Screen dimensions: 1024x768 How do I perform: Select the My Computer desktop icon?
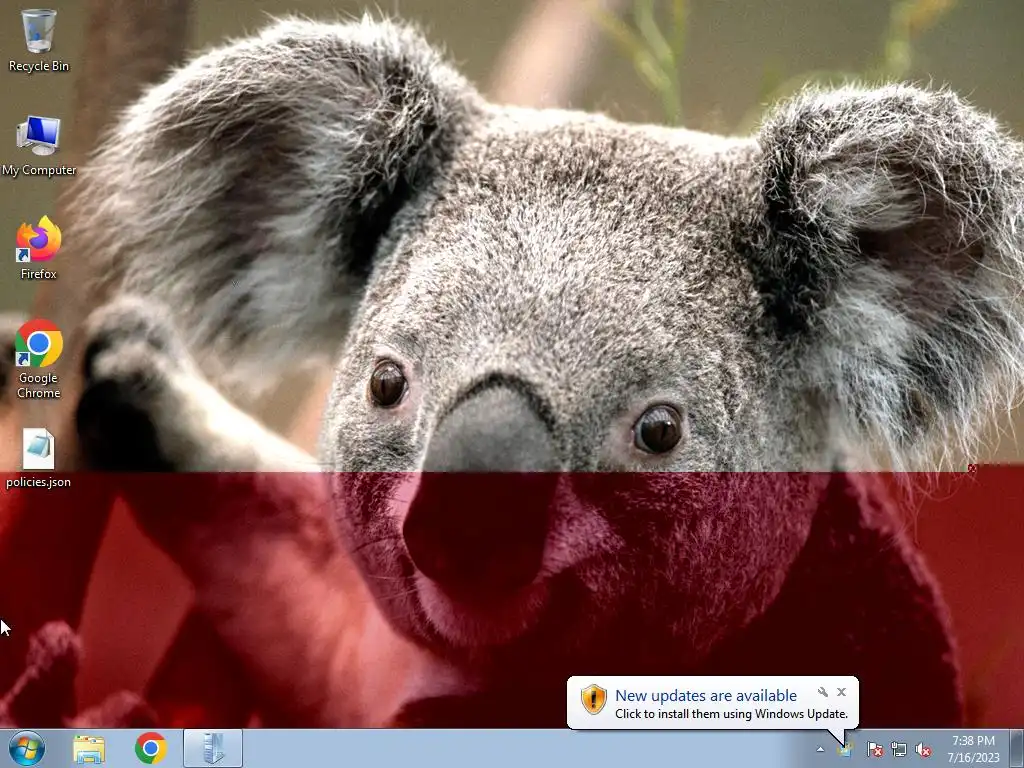(x=39, y=146)
